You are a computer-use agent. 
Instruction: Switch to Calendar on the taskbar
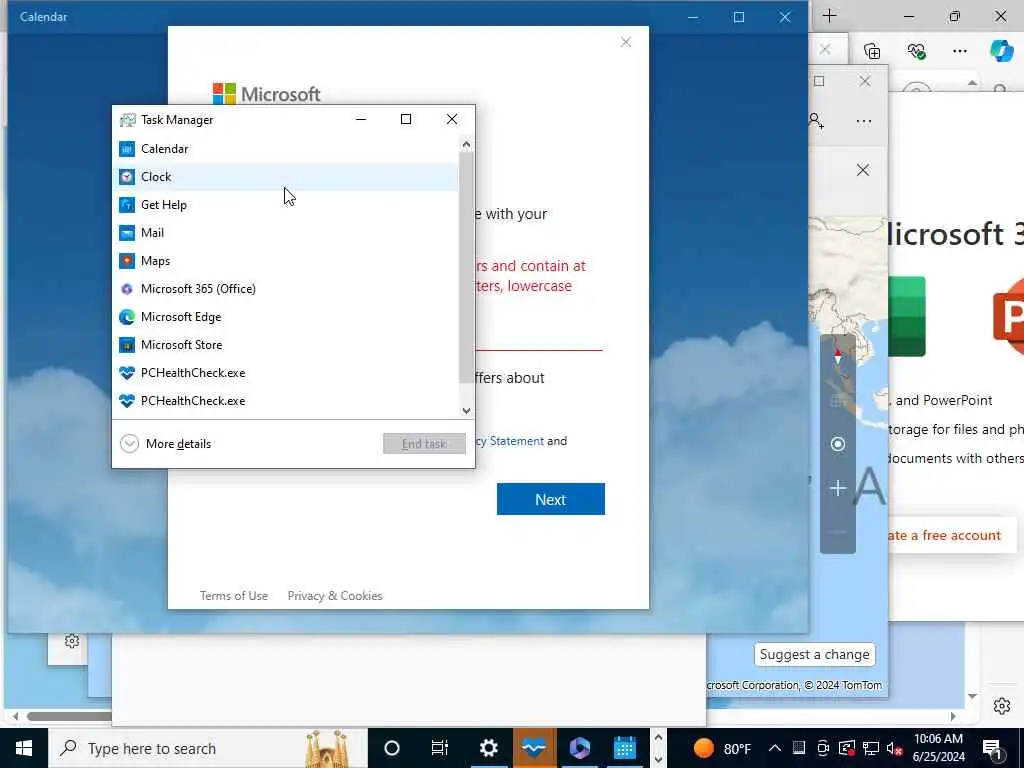point(625,748)
